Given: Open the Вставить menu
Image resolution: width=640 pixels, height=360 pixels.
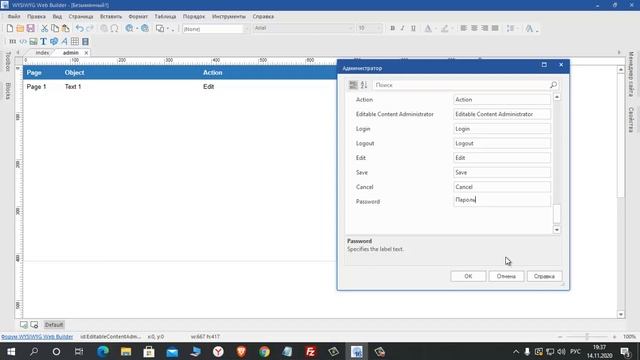Looking at the screenshot, I should 111,16.
